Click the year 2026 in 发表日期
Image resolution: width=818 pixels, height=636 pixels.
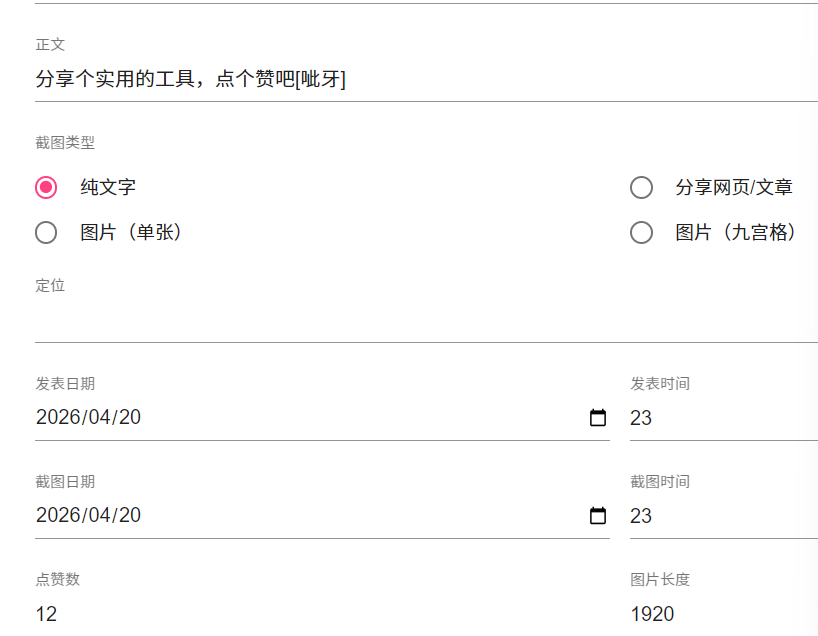(x=56, y=418)
